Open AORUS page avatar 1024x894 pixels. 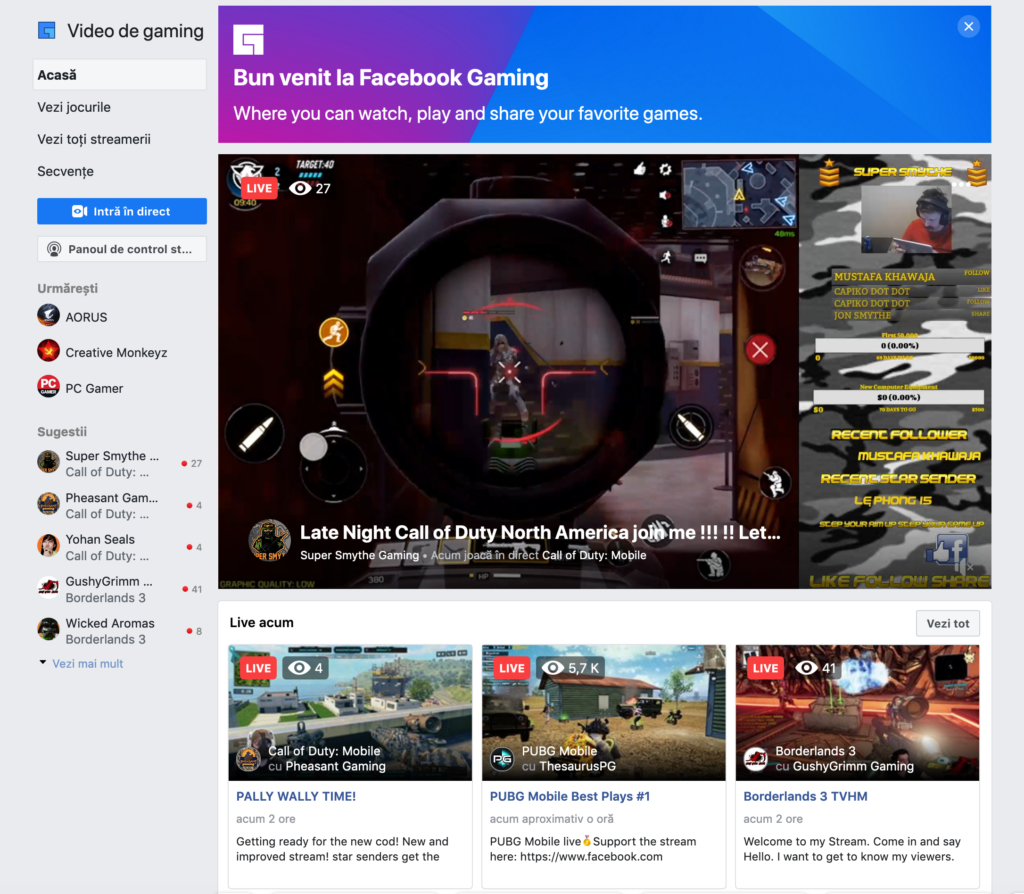(48, 315)
